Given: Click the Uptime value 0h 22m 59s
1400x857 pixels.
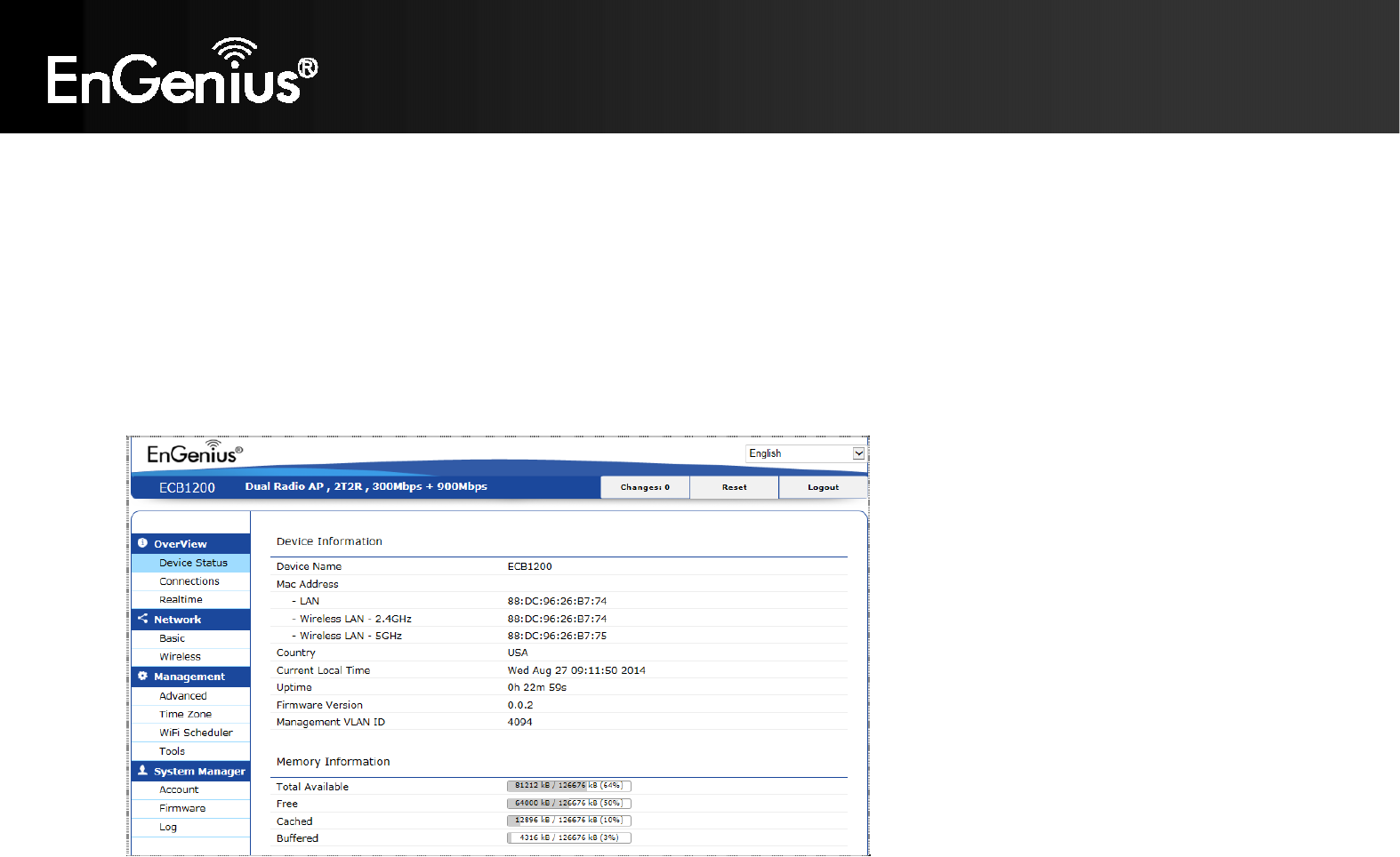Looking at the screenshot, I should point(537,687).
